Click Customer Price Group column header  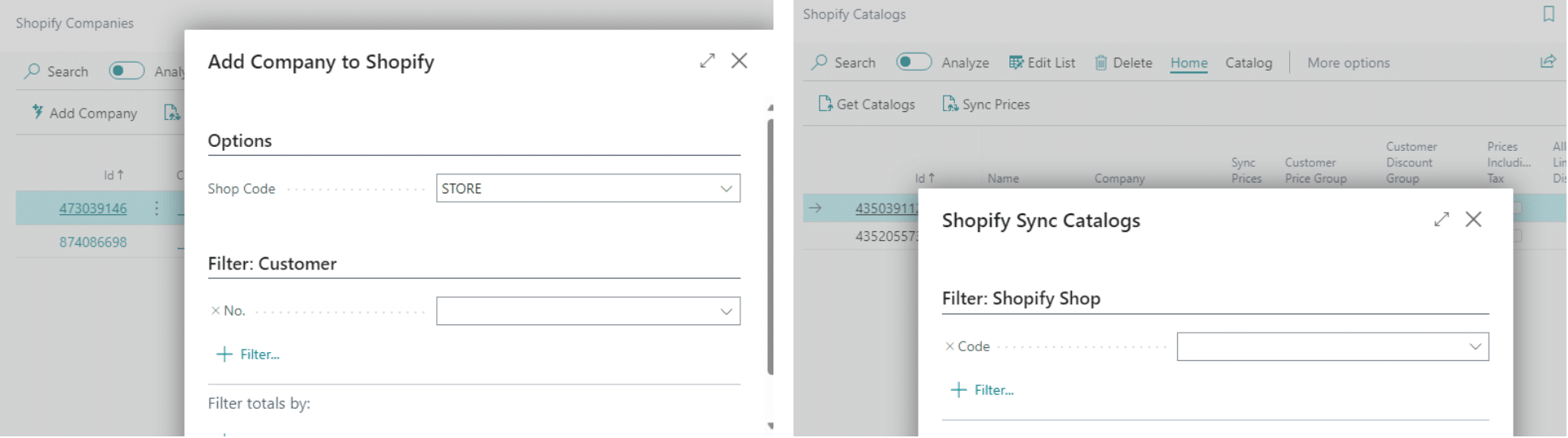(x=1315, y=170)
